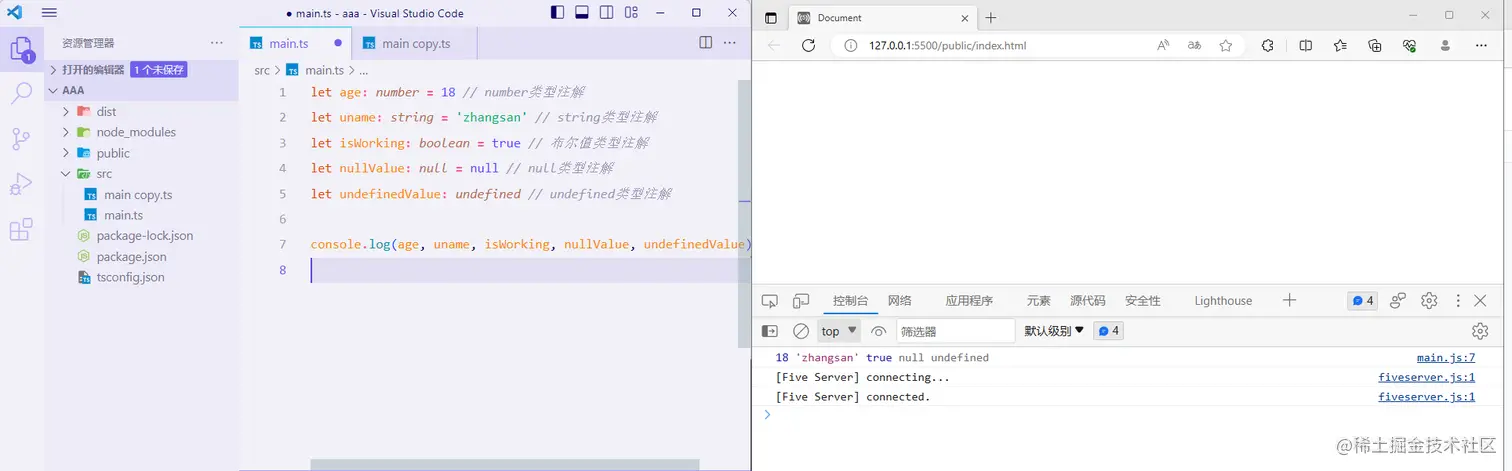Create live expression eye icon
Image resolution: width=1512 pixels, height=471 pixels.
879,331
